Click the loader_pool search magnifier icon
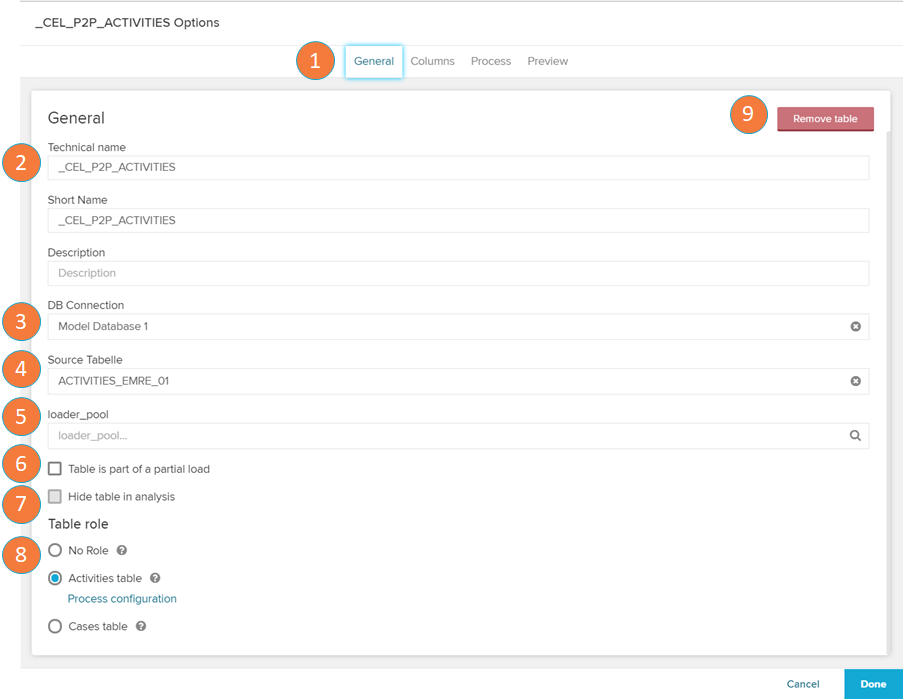Image resolution: width=903 pixels, height=699 pixels. click(855, 436)
